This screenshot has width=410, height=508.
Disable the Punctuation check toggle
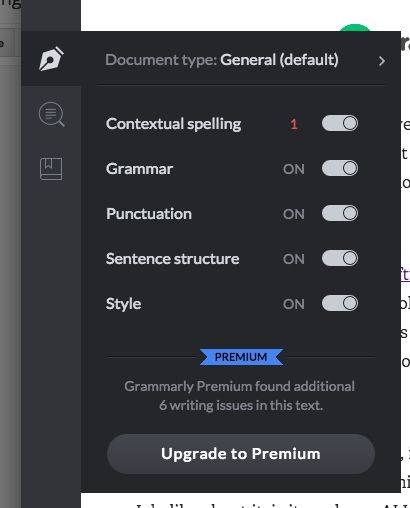click(x=340, y=213)
